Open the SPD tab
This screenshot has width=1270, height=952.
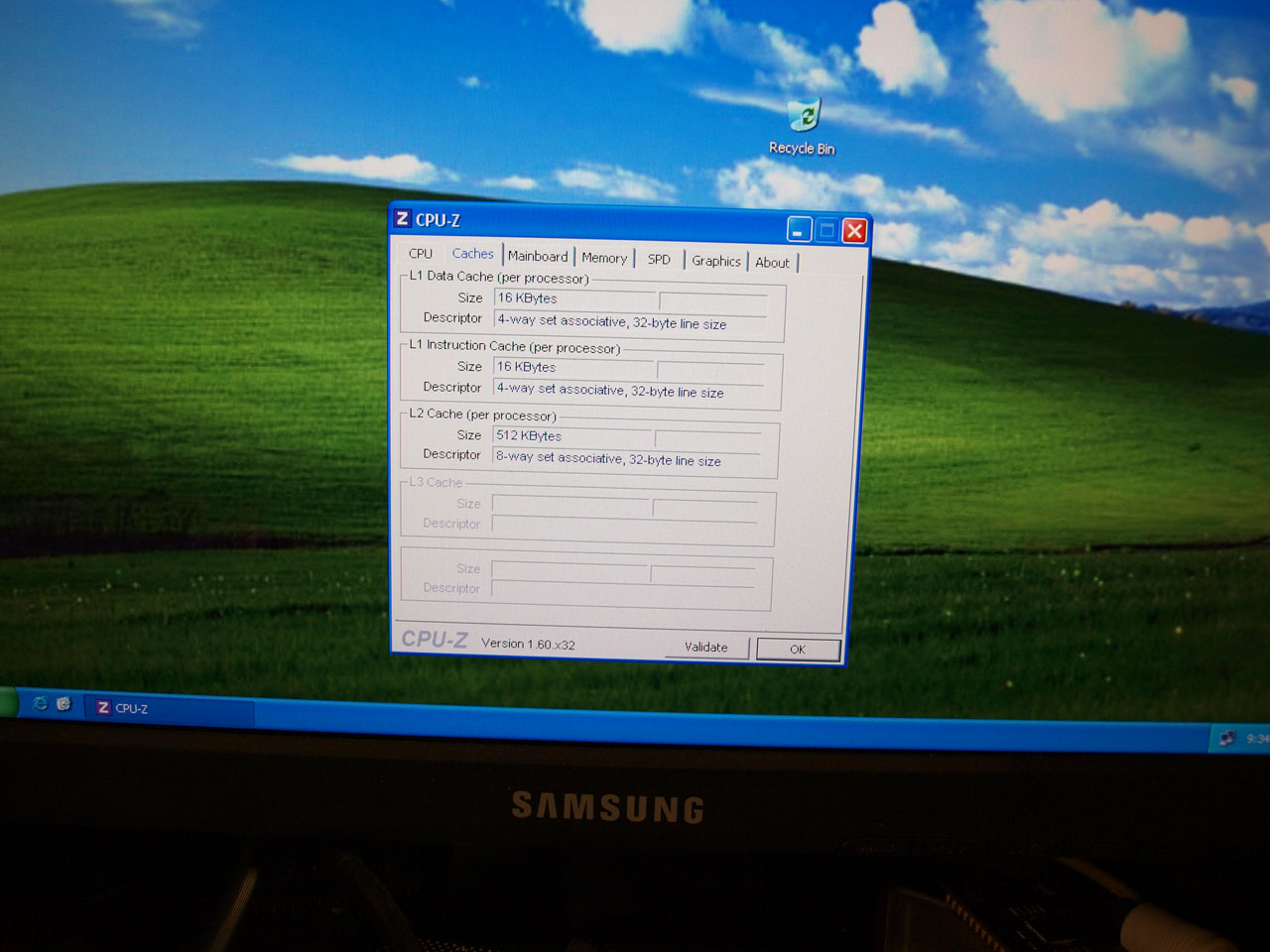tap(659, 260)
